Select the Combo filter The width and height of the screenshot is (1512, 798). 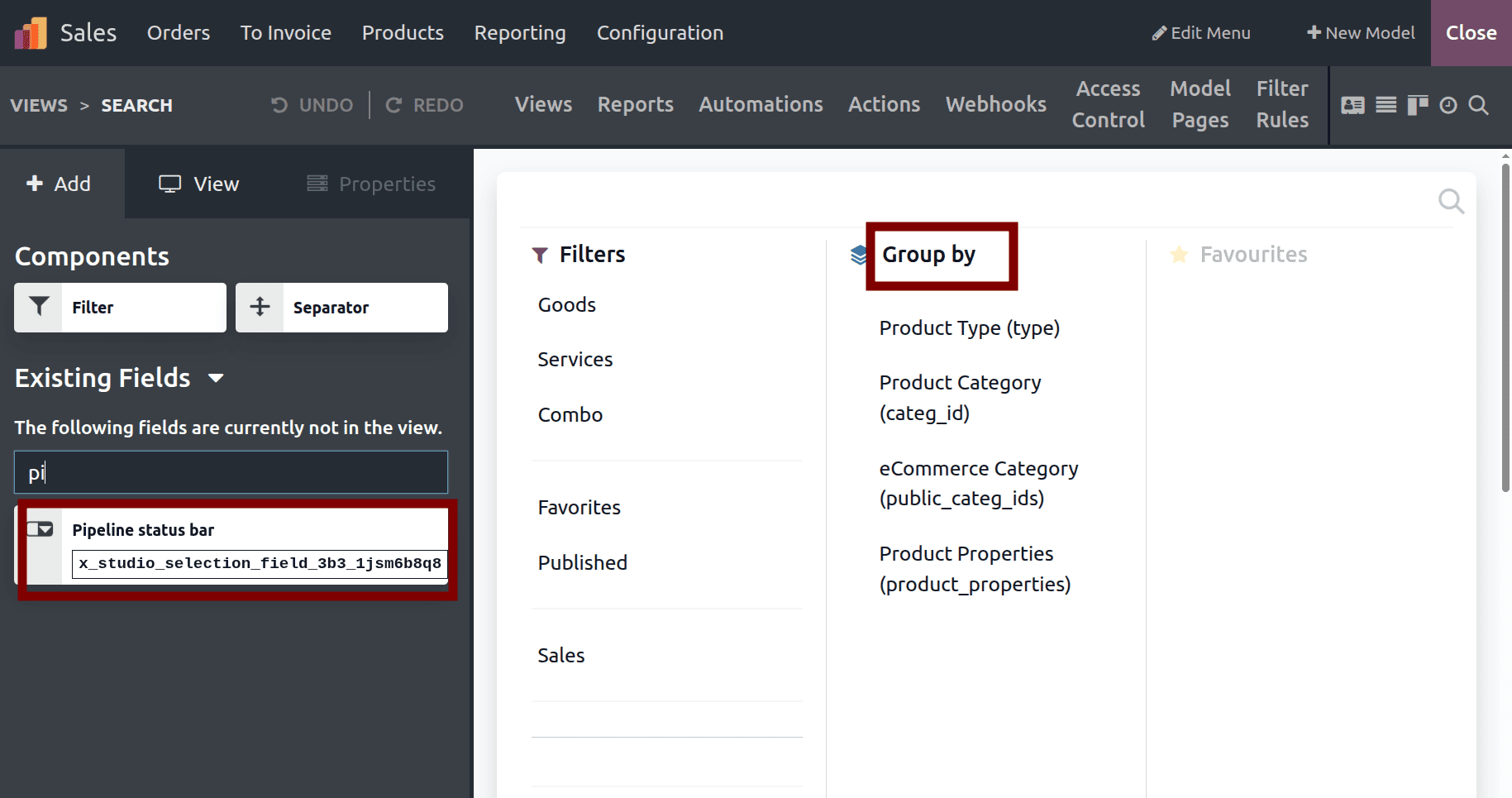click(570, 414)
